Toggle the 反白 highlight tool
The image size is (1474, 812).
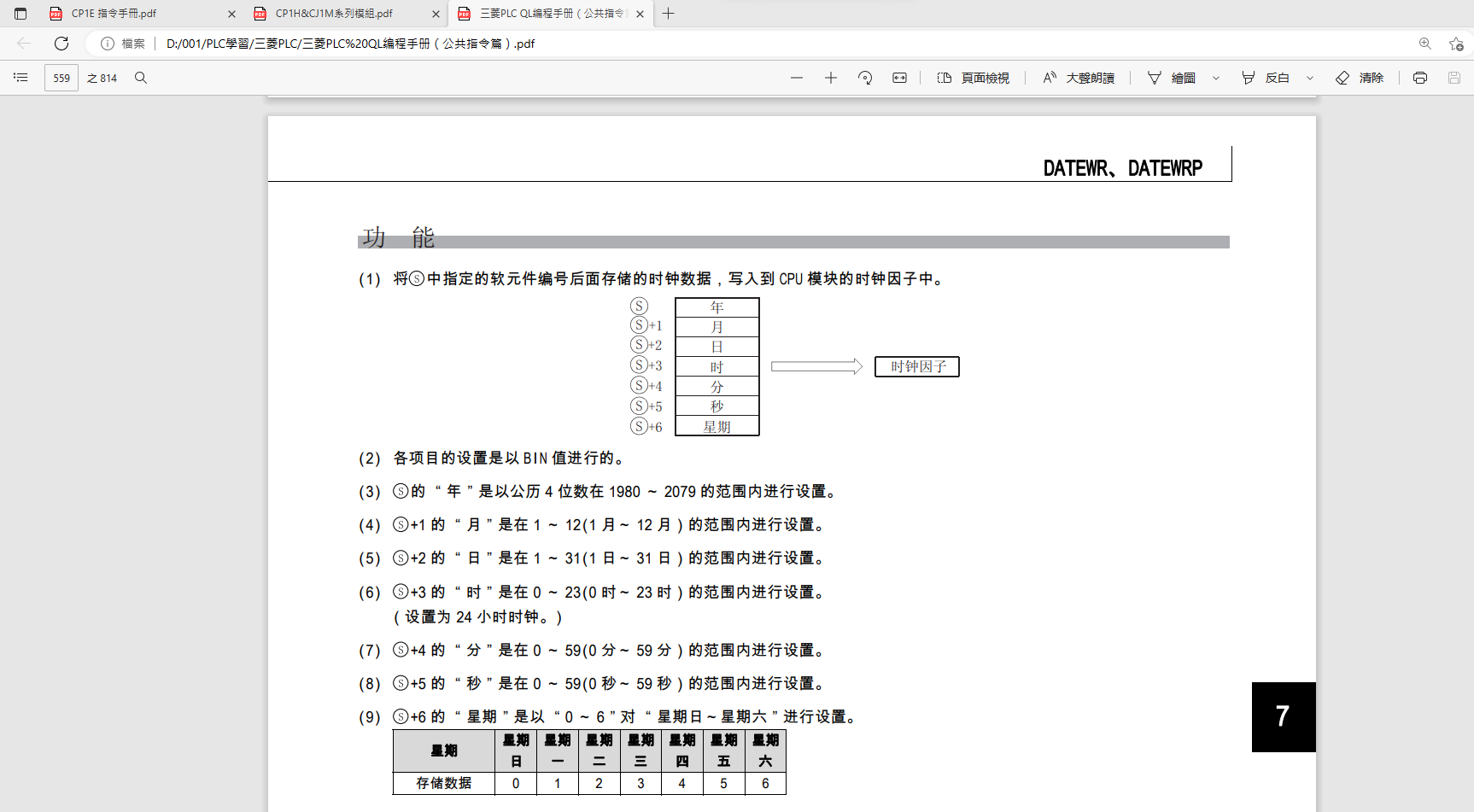click(x=1266, y=78)
